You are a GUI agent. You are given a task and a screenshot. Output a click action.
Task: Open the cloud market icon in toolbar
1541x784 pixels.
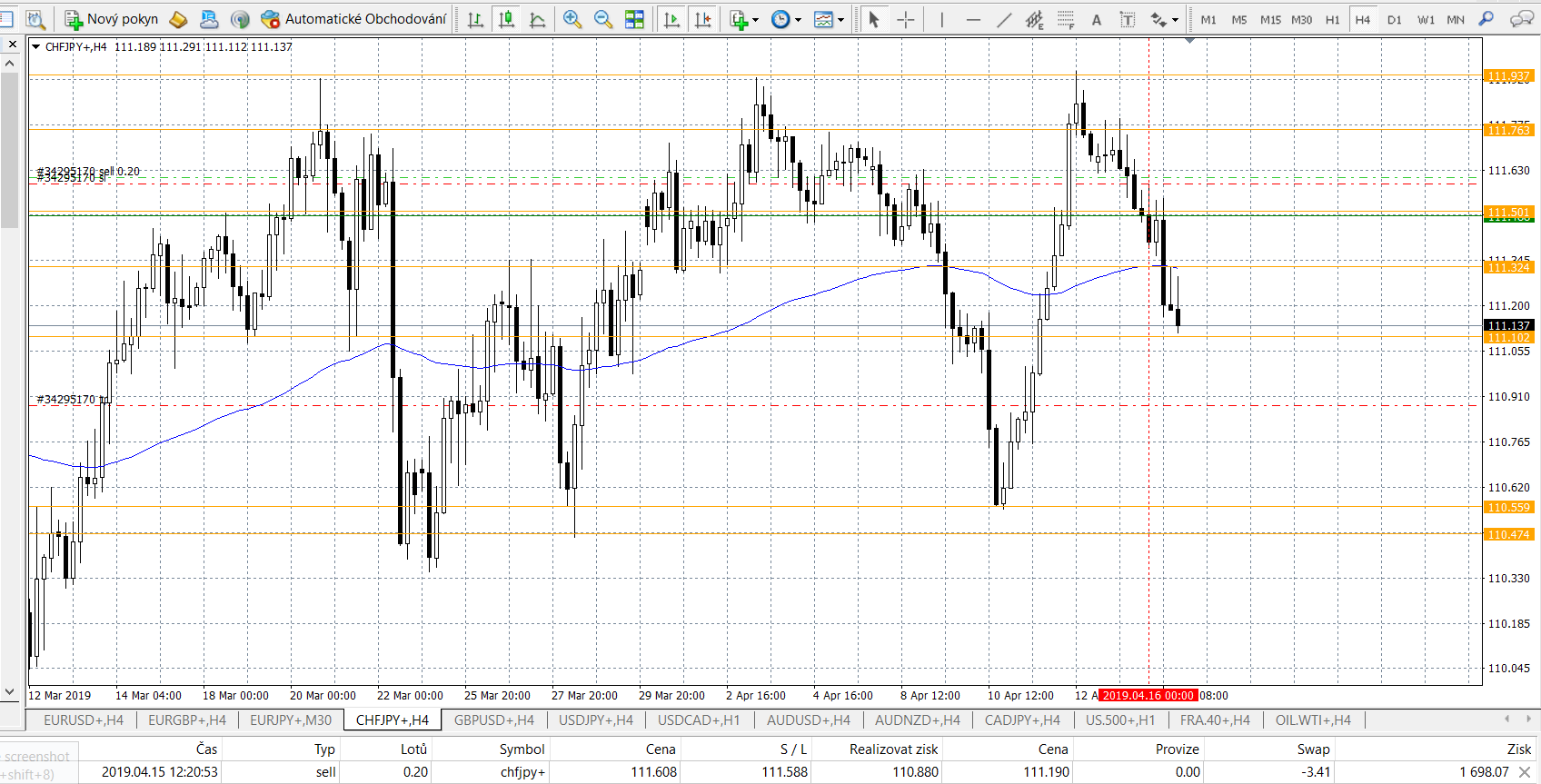[x=209, y=19]
